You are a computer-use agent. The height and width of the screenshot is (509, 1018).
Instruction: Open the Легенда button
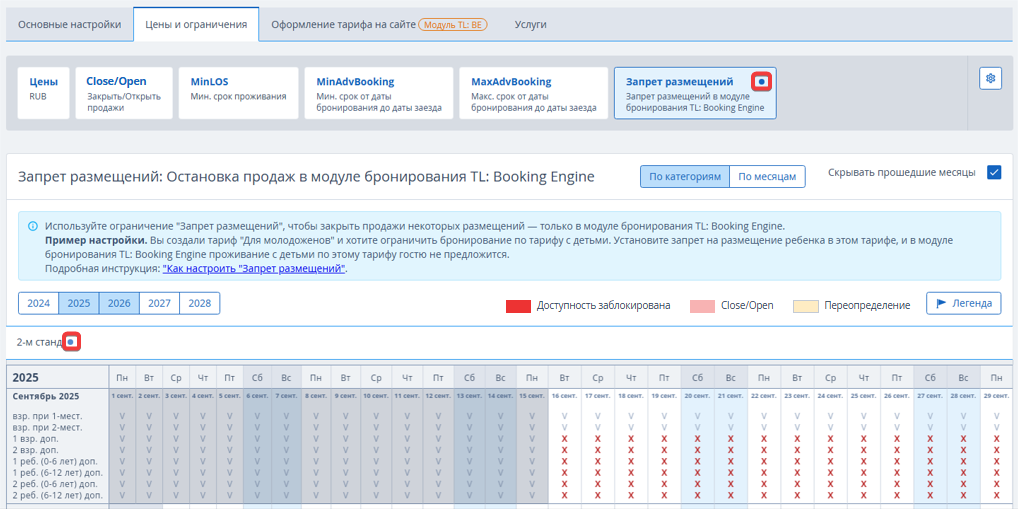[x=963, y=303]
